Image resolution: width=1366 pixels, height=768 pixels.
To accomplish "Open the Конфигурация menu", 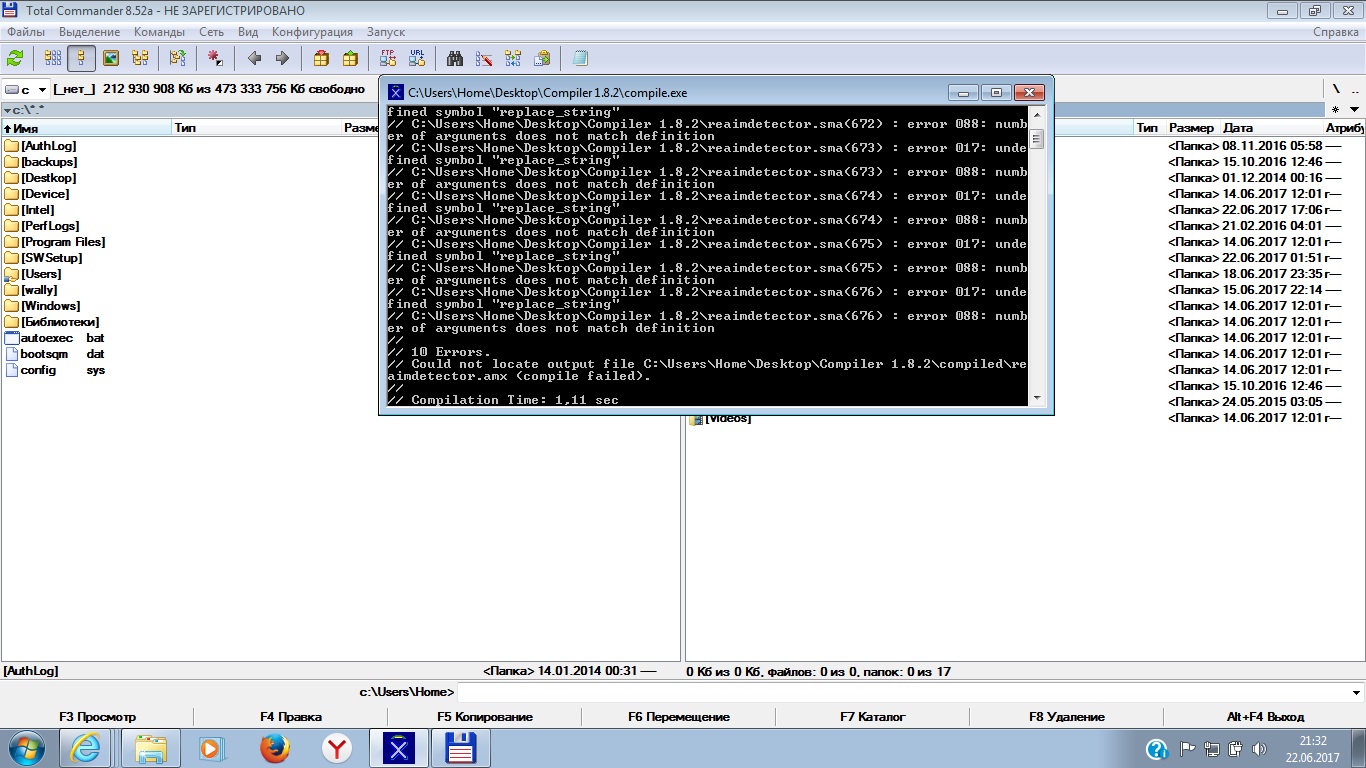I will tap(312, 32).
